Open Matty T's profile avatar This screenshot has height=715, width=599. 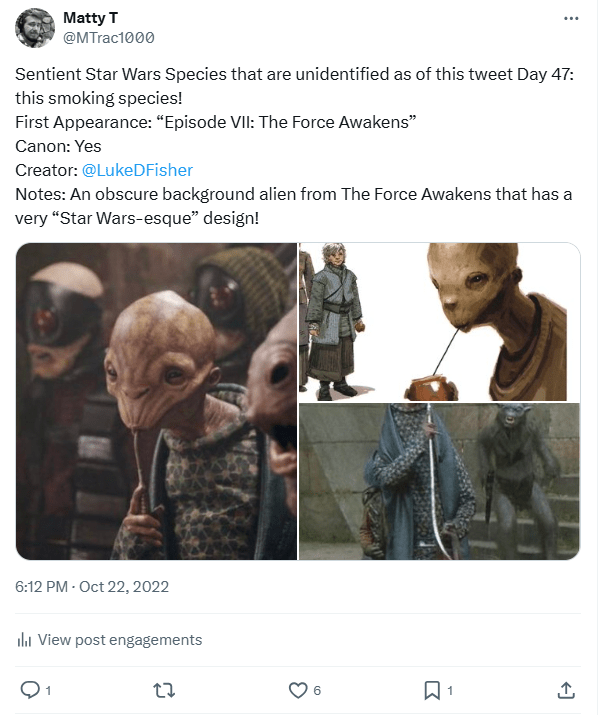pyautogui.click(x=35, y=28)
